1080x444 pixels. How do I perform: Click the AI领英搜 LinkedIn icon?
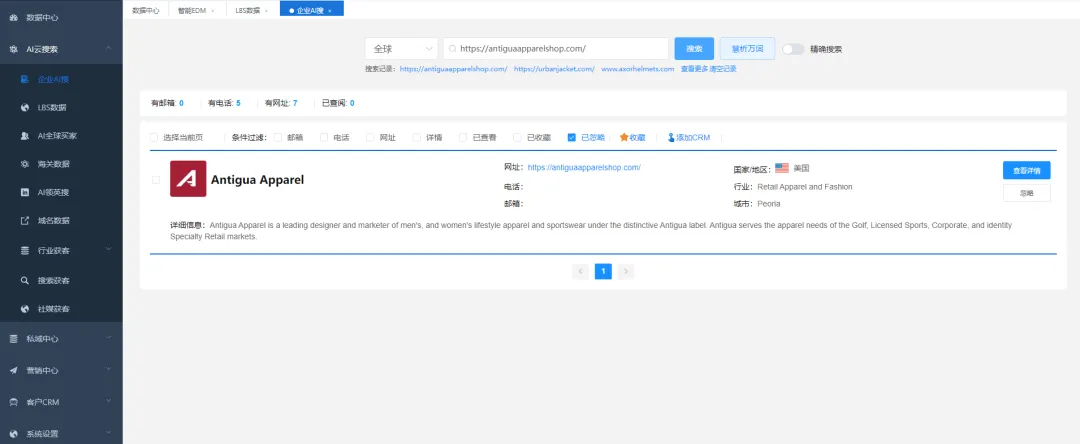pos(25,193)
